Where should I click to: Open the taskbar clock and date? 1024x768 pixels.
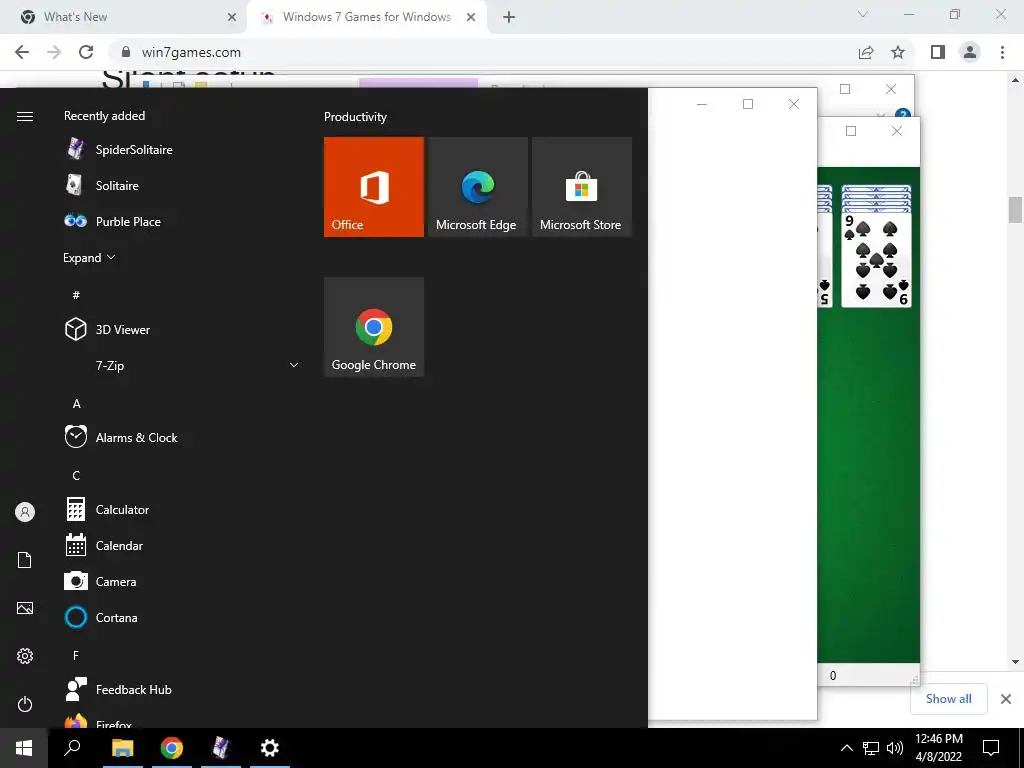tap(938, 748)
